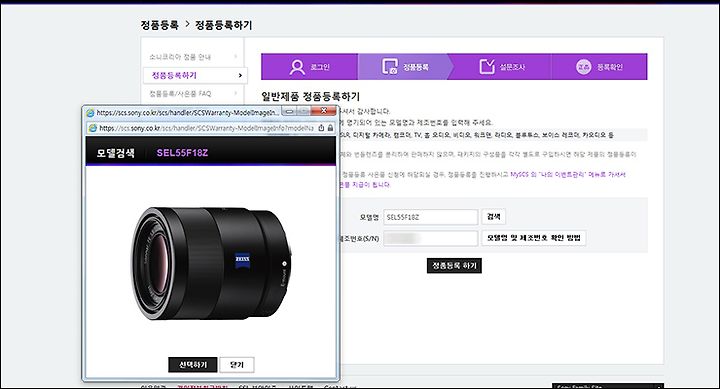Click the 설문조사 survey checkbox icon

[x=487, y=67]
